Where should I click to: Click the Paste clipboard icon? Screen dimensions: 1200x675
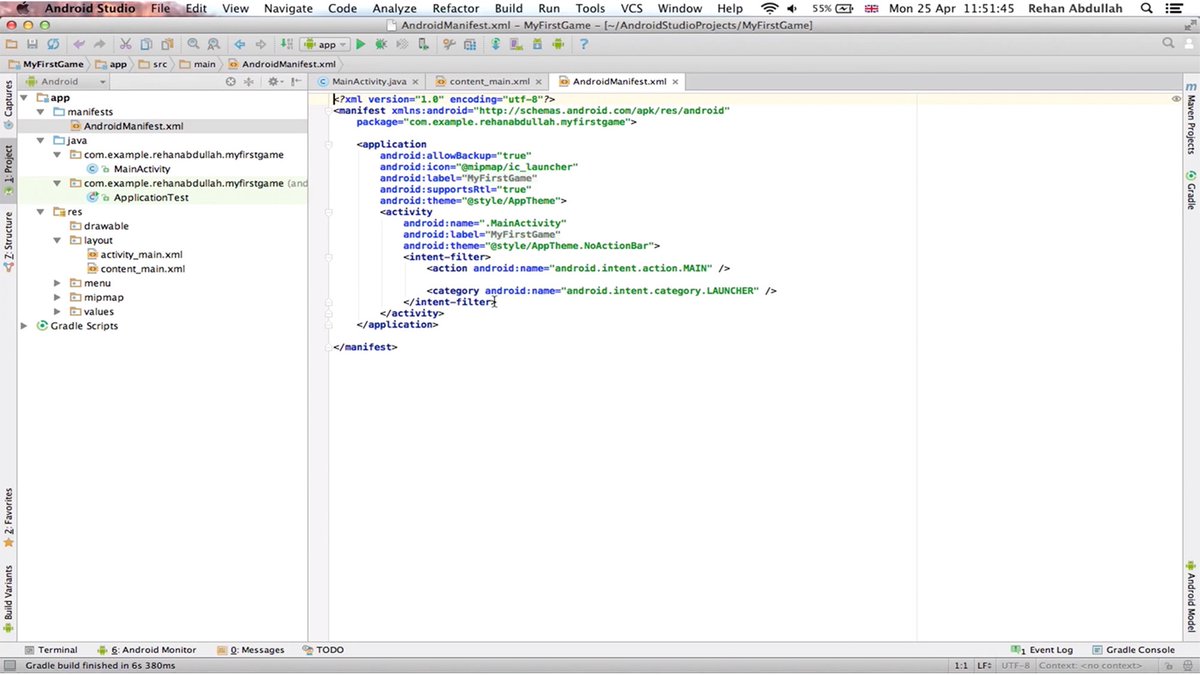167,44
